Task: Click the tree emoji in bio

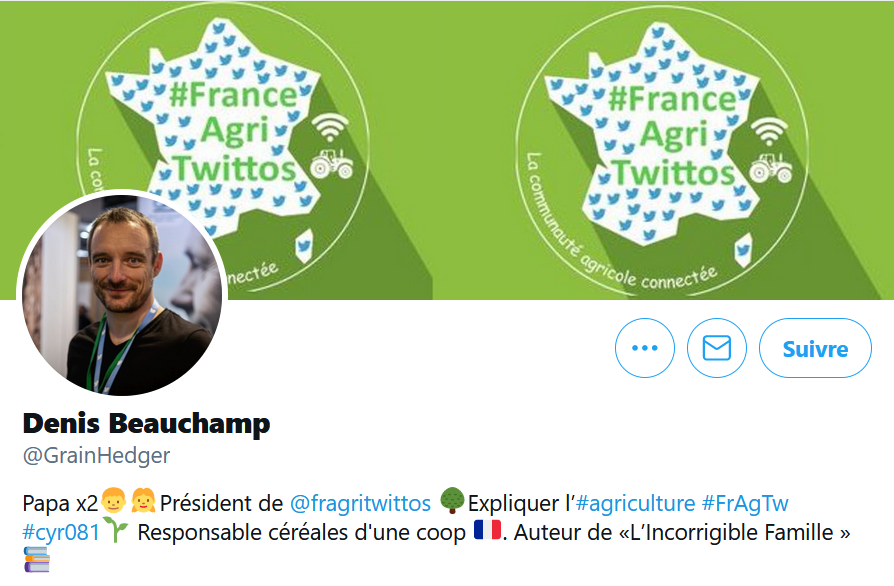Action: [x=452, y=501]
